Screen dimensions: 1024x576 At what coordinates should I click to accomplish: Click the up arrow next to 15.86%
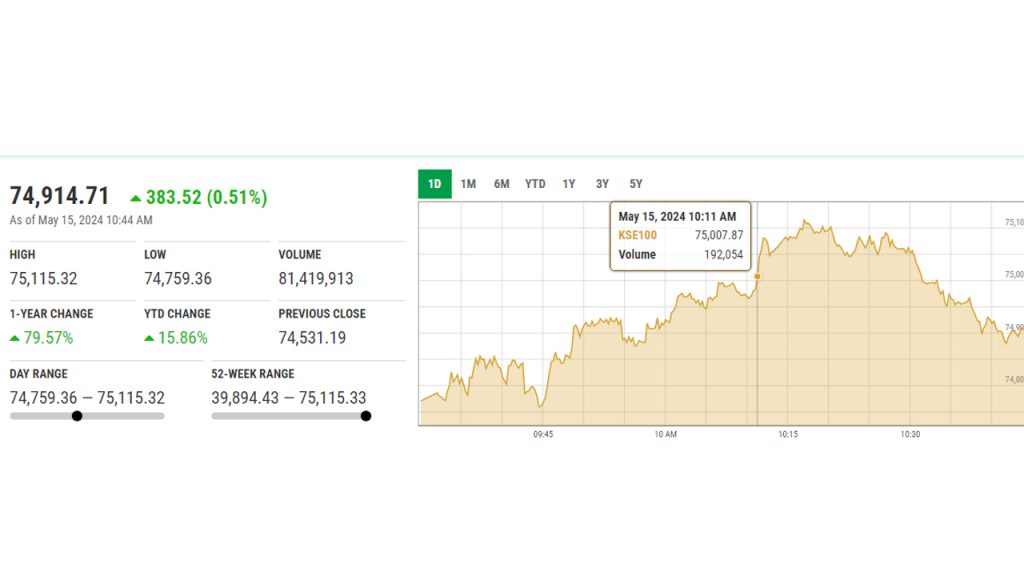[150, 338]
